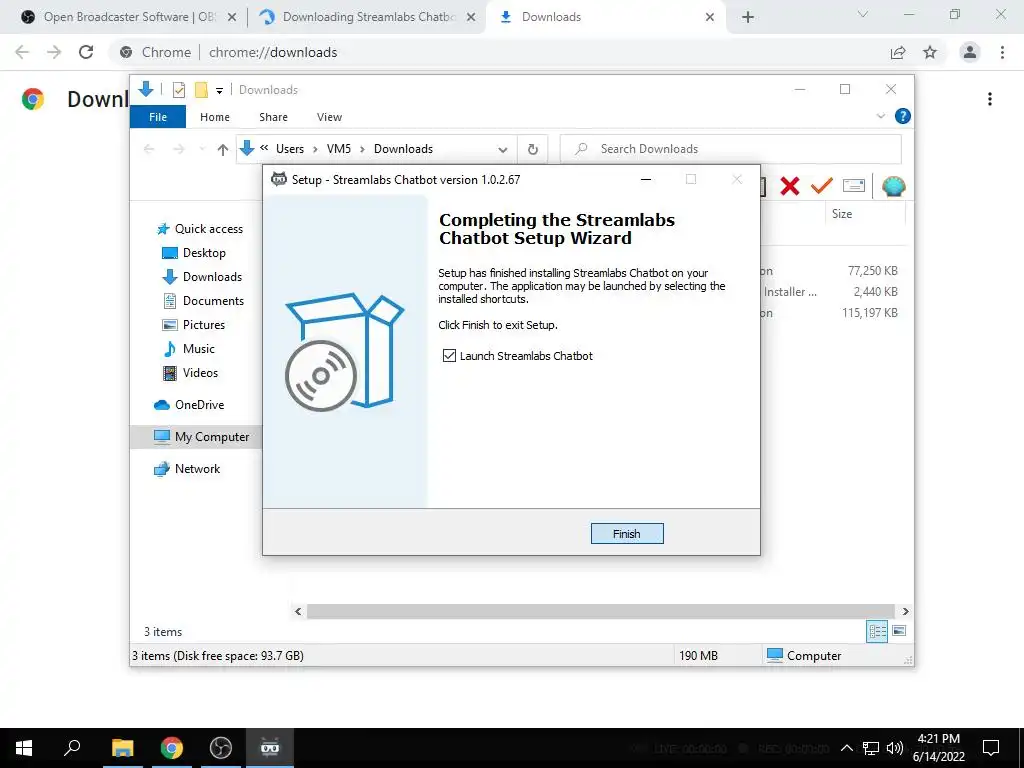Open File Explorer from taskbar

tap(122, 748)
